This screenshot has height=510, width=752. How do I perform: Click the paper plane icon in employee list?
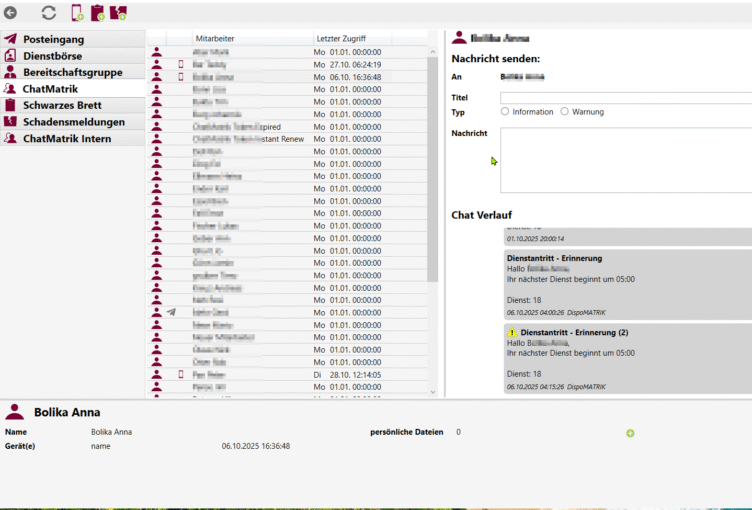tap(171, 312)
